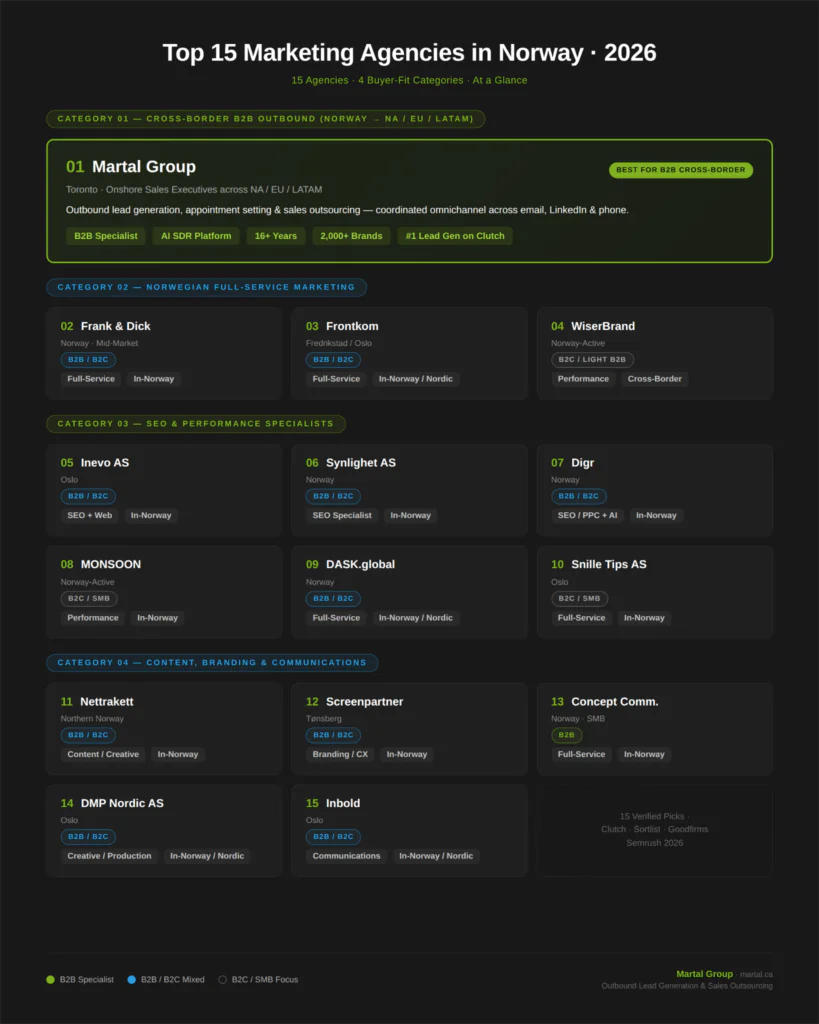Viewport: 819px width, 1024px height.
Task: Open the "01 Martal Group" card heading
Action: pos(131,167)
